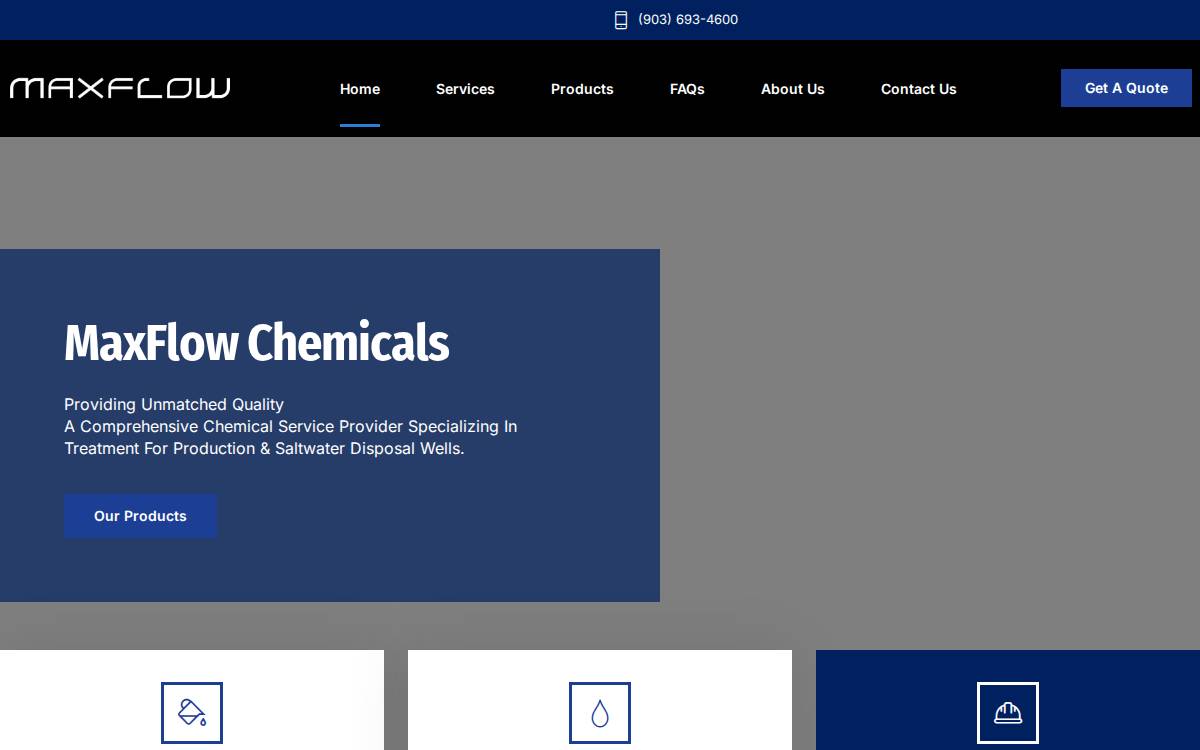Open the Services menu item
This screenshot has height=750, width=1200.
pyautogui.click(x=465, y=89)
